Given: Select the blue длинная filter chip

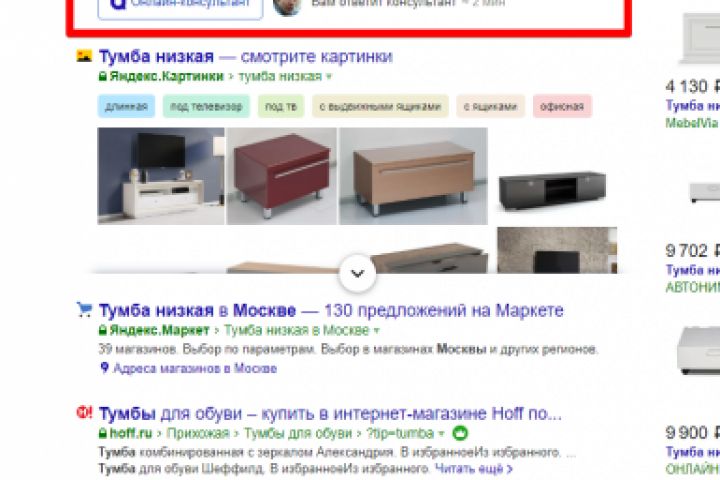Looking at the screenshot, I should pos(126,107).
